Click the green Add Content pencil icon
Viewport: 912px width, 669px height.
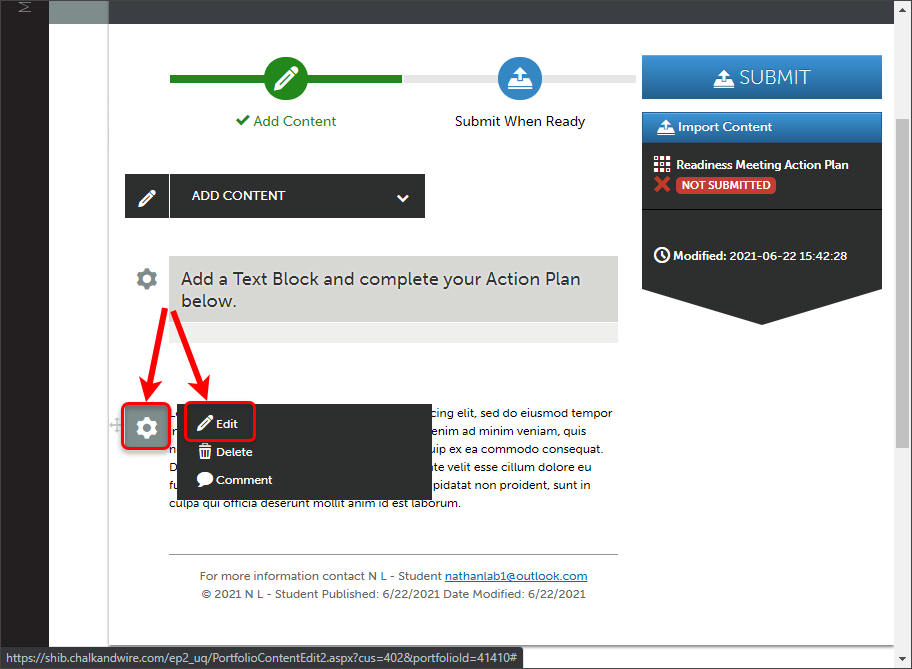point(285,78)
